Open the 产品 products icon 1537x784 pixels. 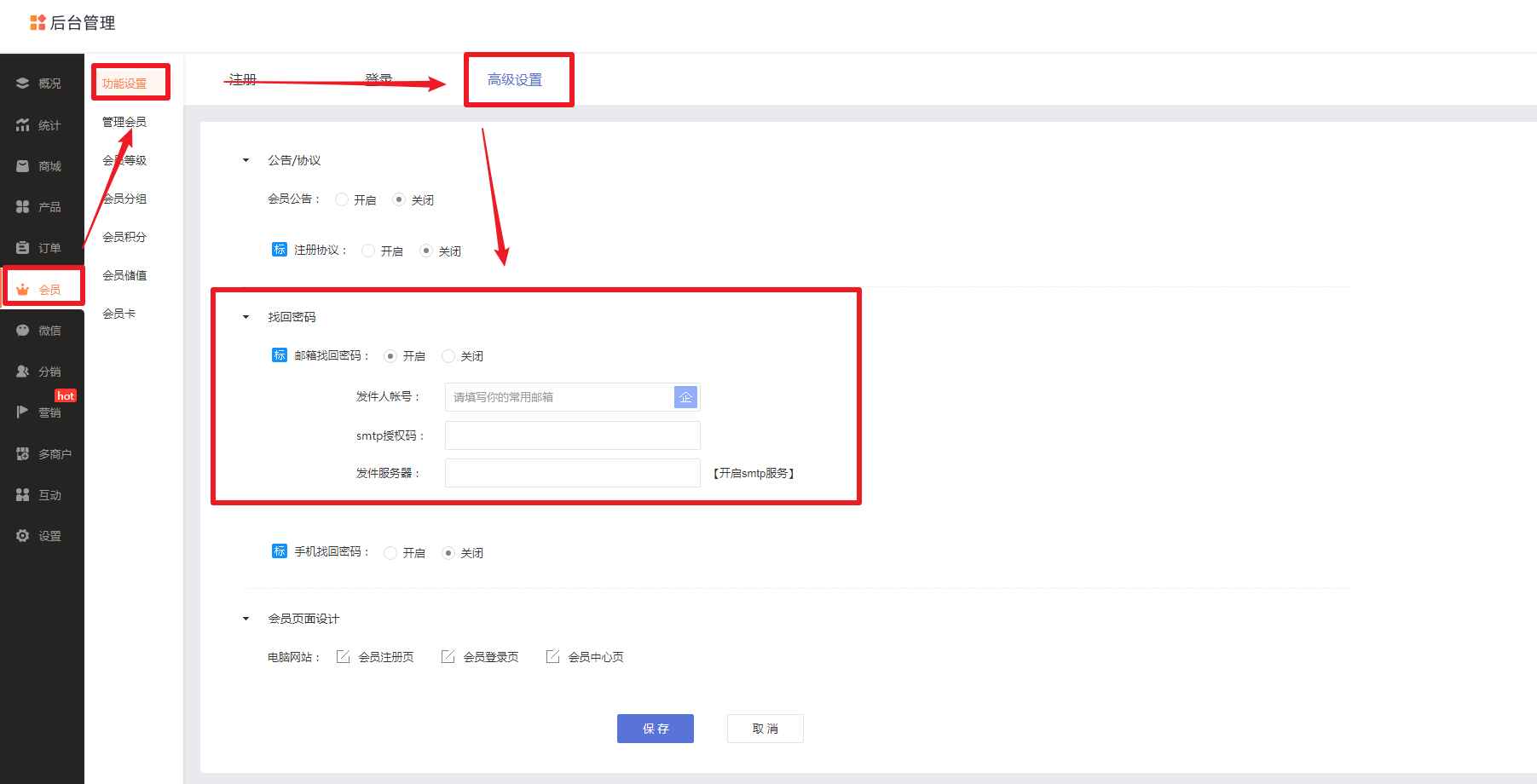(x=22, y=207)
